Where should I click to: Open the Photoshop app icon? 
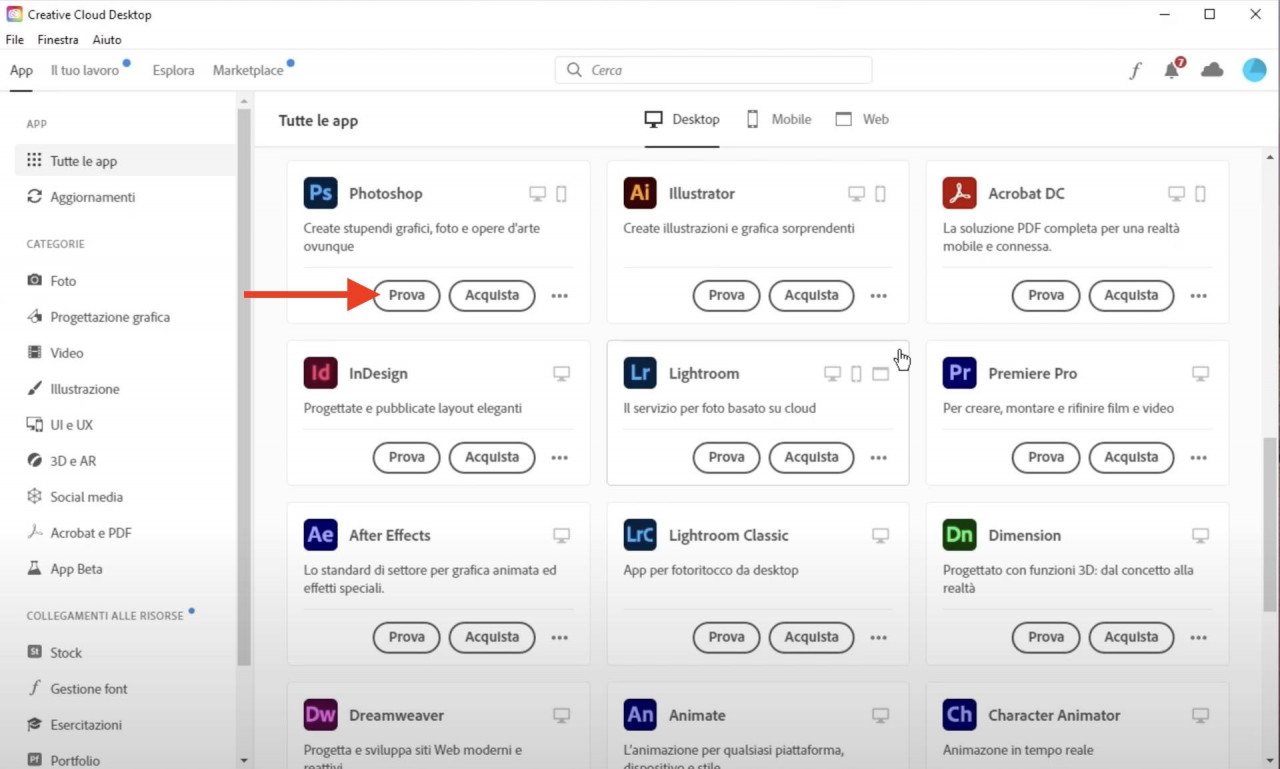click(320, 193)
